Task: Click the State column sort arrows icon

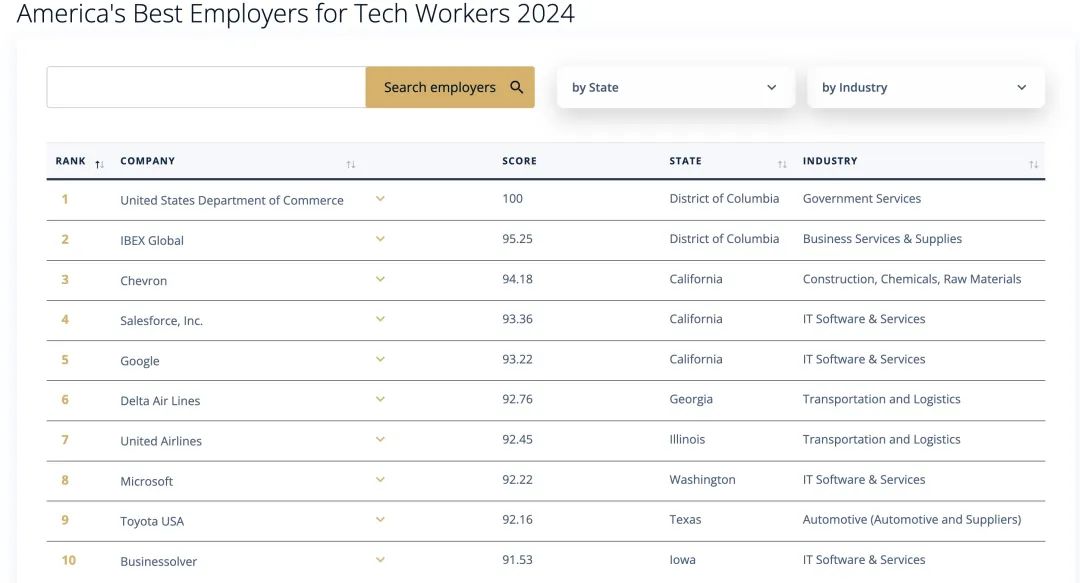Action: 782,164
